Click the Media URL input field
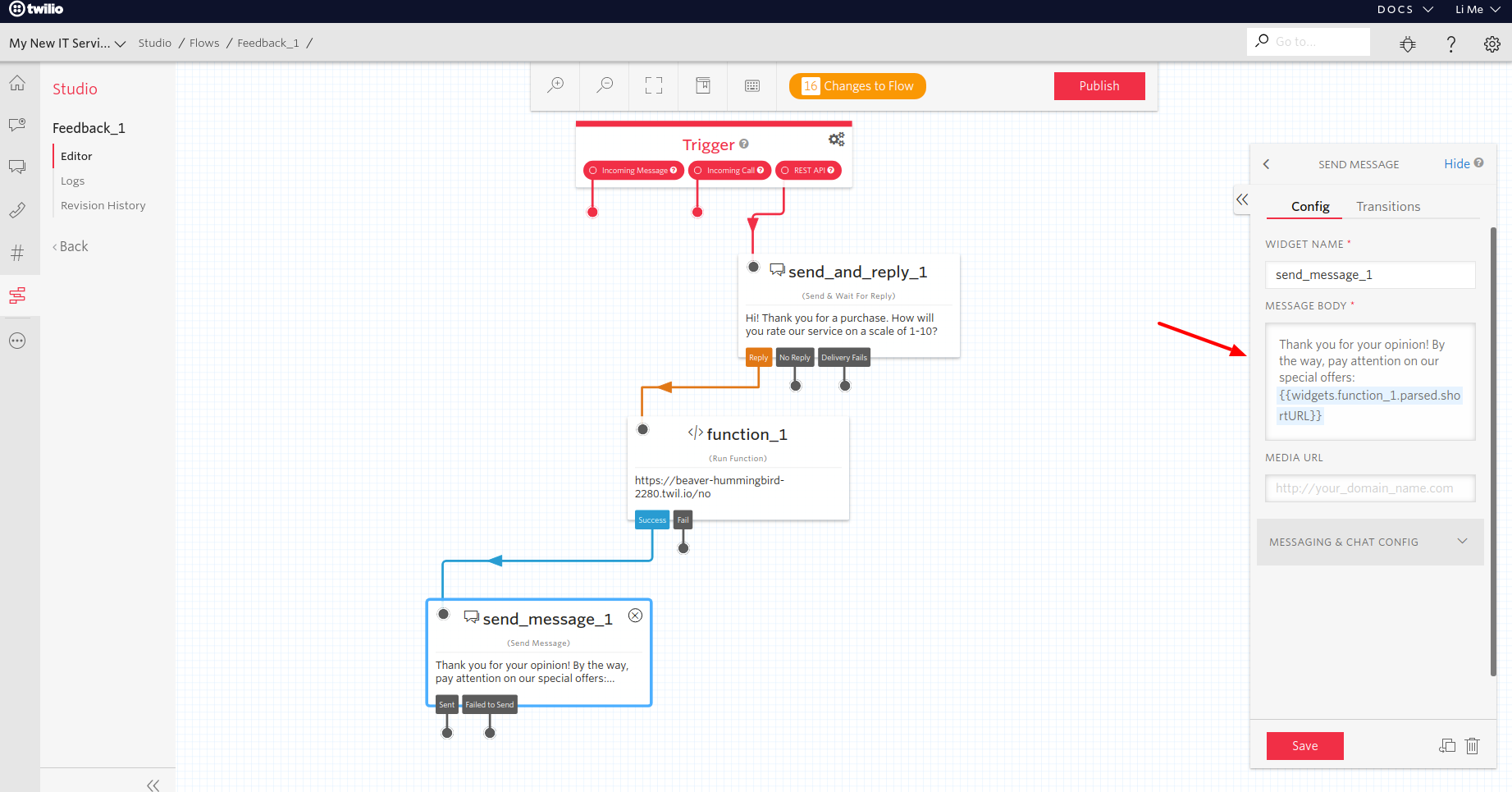Image resolution: width=1512 pixels, height=792 pixels. tap(1369, 488)
